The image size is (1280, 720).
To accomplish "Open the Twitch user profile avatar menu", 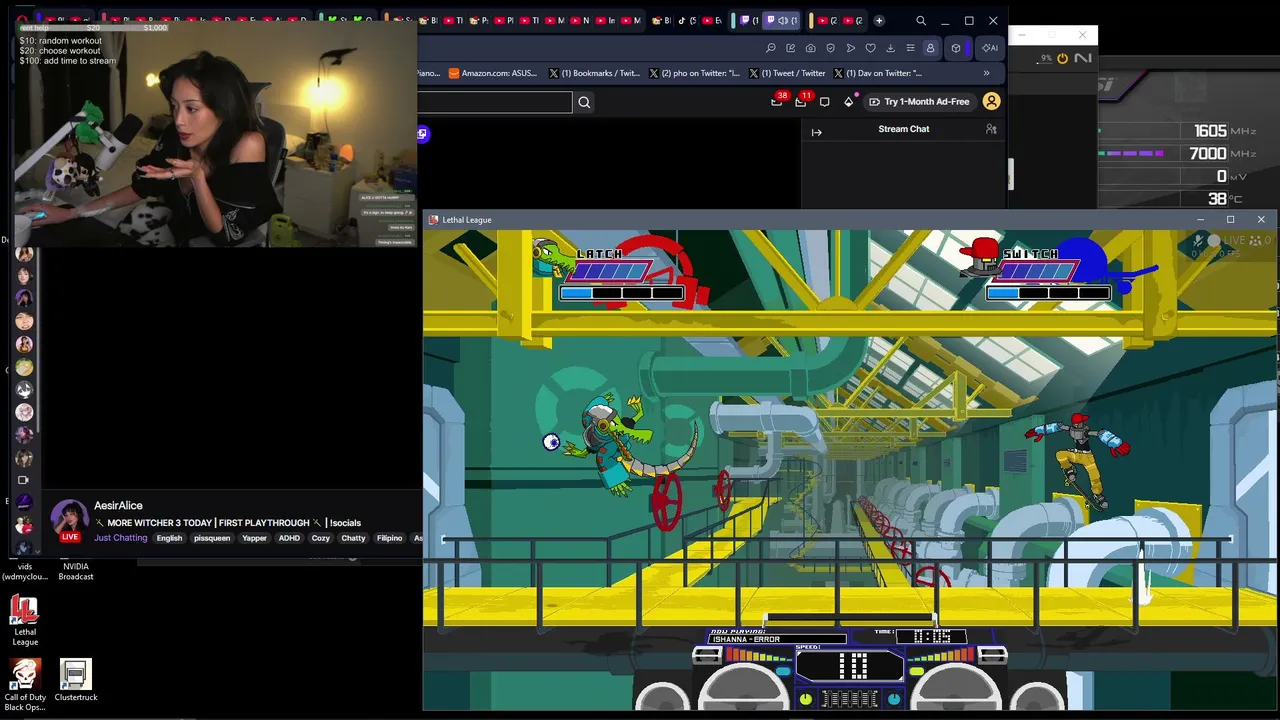I will pyautogui.click(x=991, y=101).
